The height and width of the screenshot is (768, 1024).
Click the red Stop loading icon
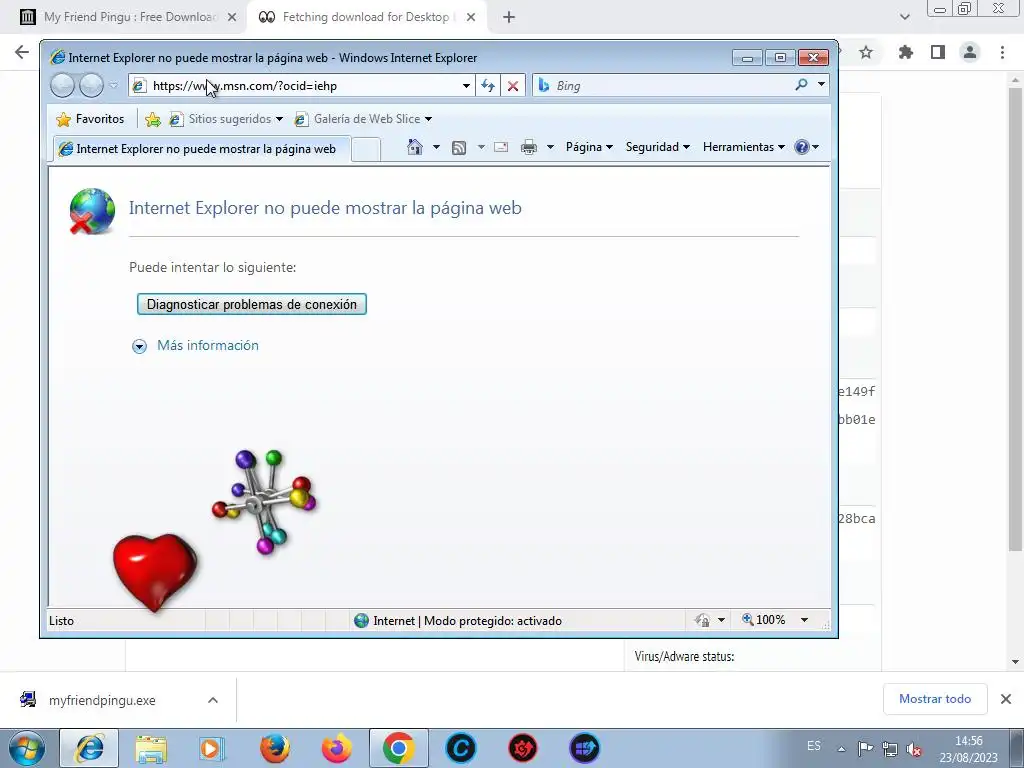513,86
